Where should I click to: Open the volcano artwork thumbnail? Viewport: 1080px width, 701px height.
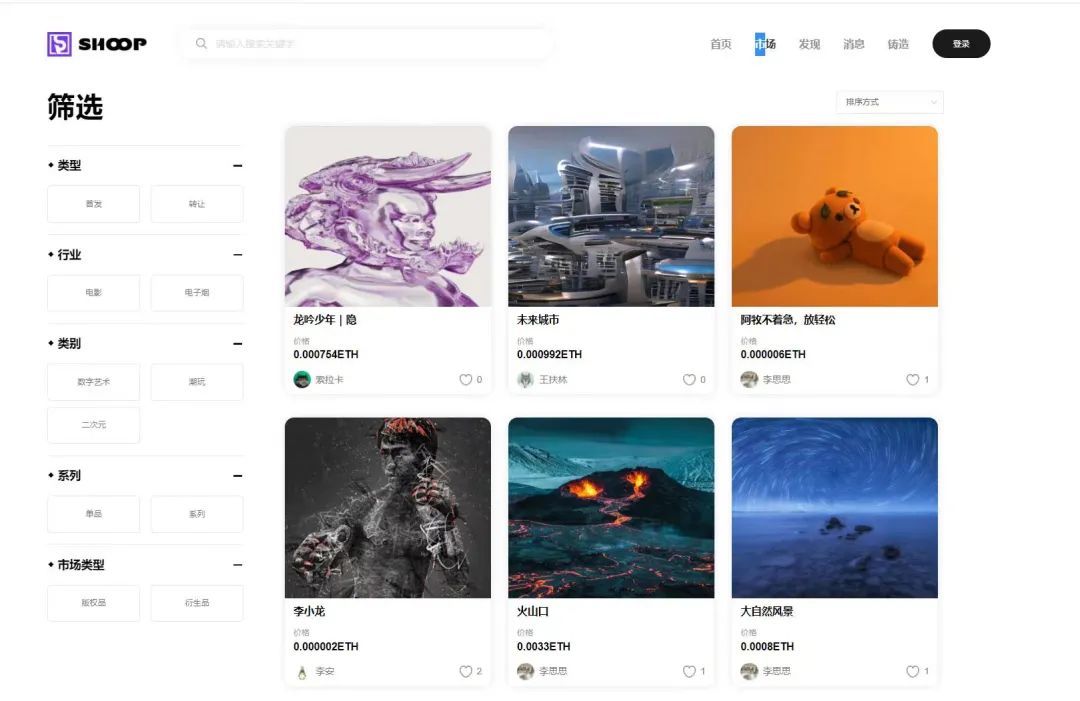pos(611,508)
